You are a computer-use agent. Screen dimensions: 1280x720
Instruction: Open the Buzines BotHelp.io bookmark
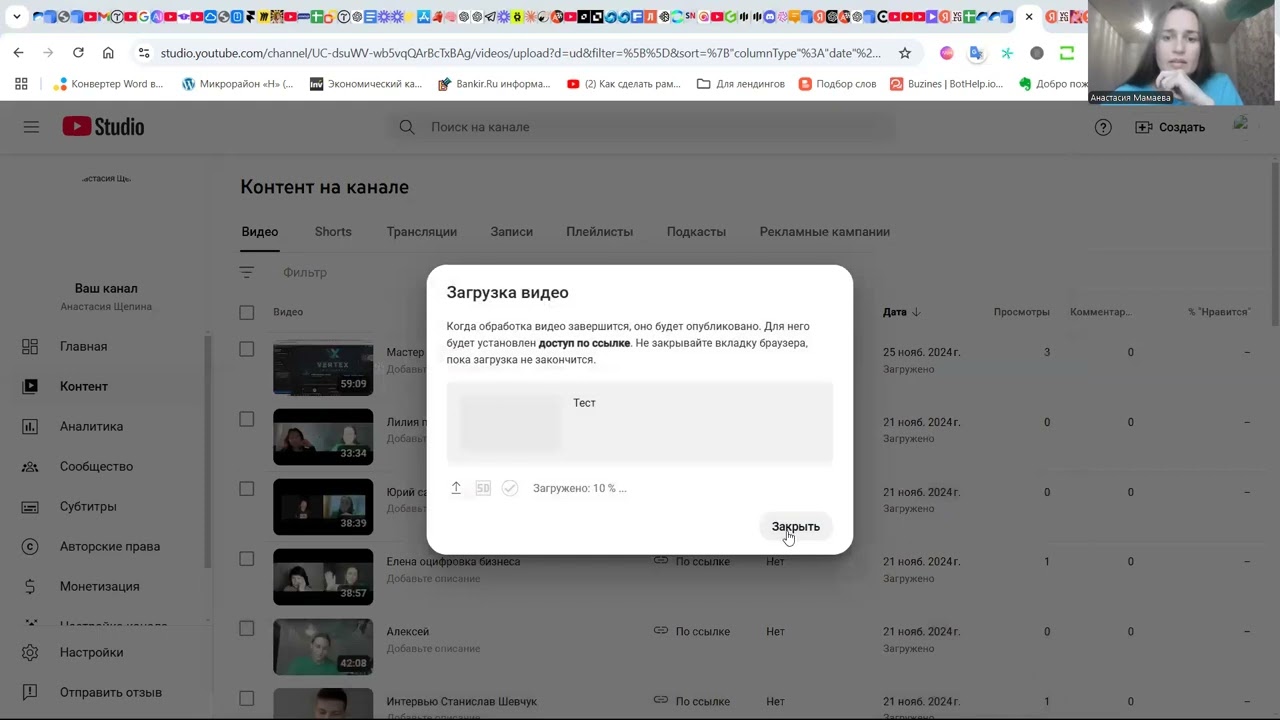click(x=946, y=84)
